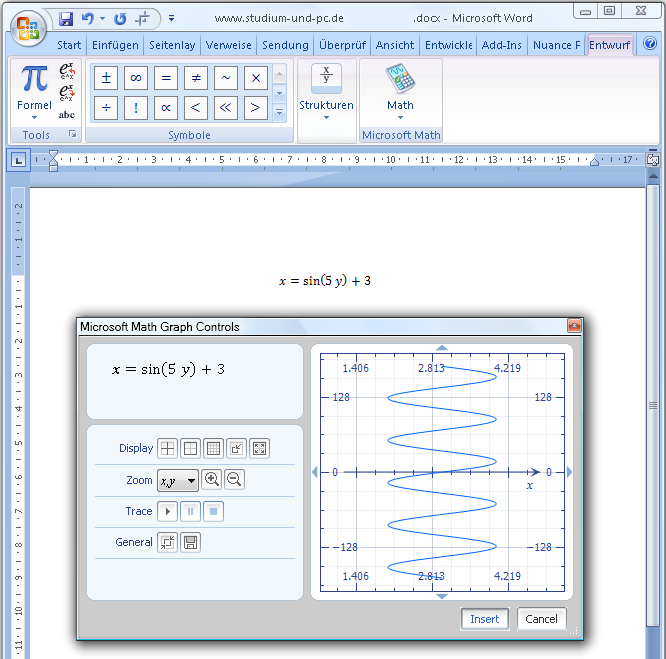The image size is (666, 659).
Task: Select the document equation x = sin(5y) + 3
Action: pyautogui.click(x=325, y=281)
